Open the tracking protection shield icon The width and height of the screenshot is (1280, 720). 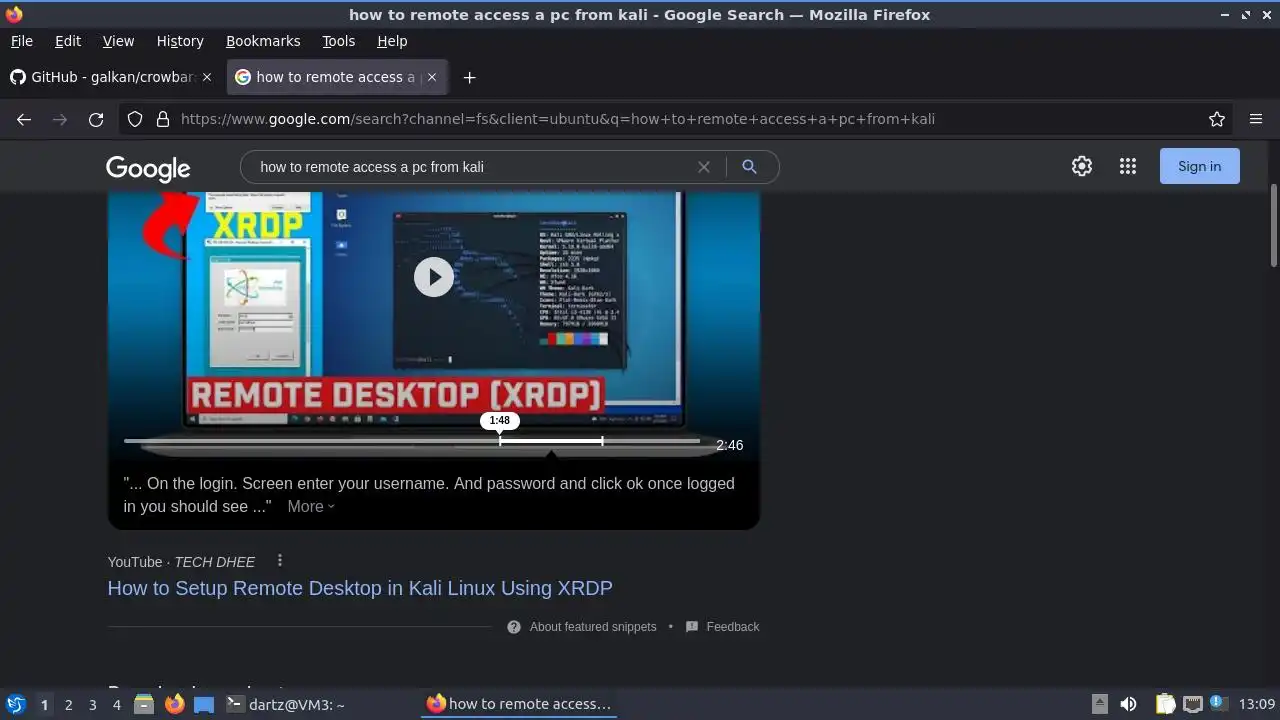135,119
